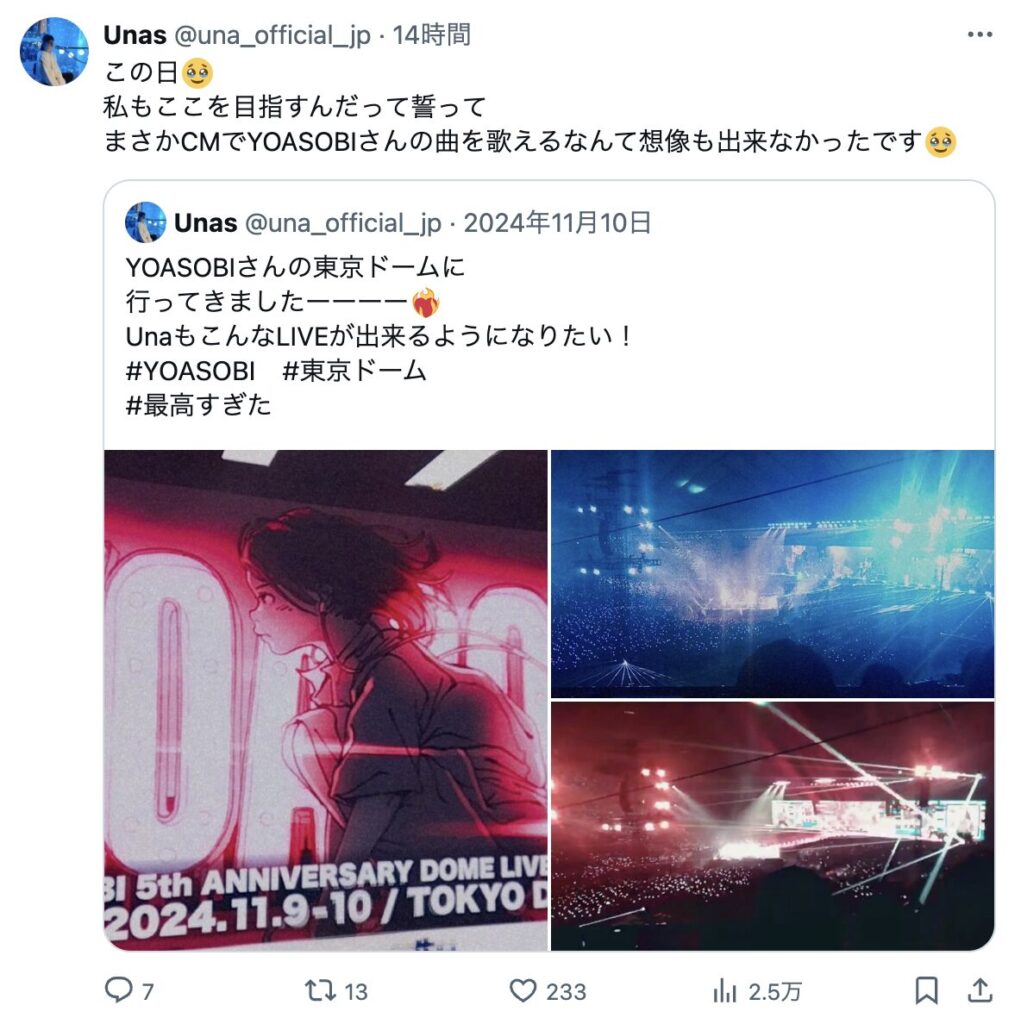Bookmark this post
The width and height of the screenshot is (1021, 1024).
pos(926,991)
